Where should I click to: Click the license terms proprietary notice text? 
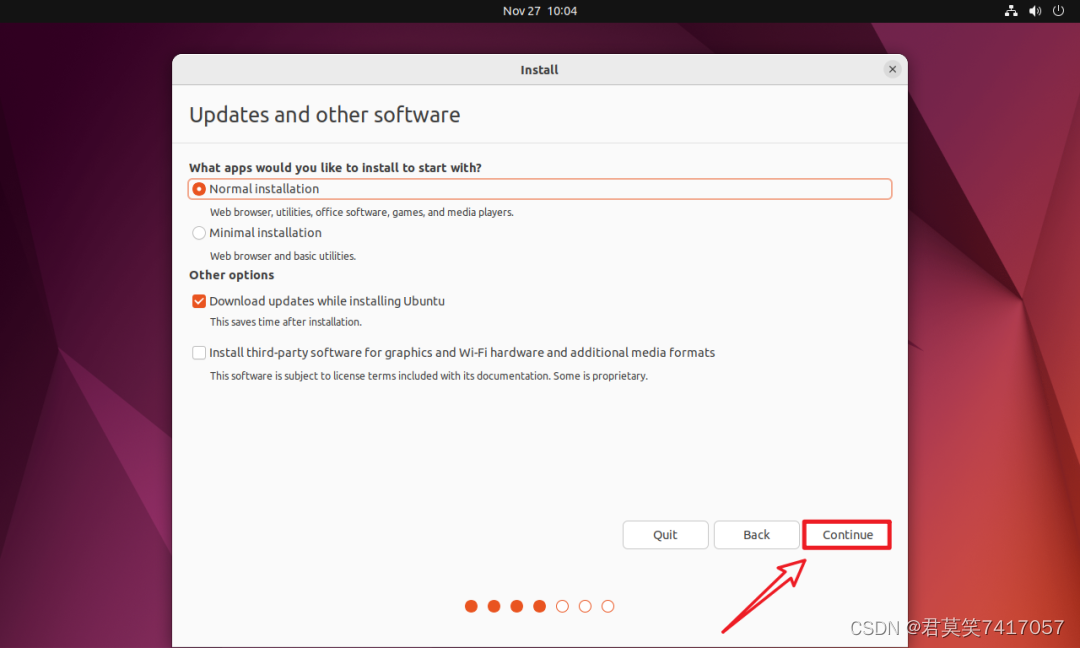pyautogui.click(x=428, y=376)
